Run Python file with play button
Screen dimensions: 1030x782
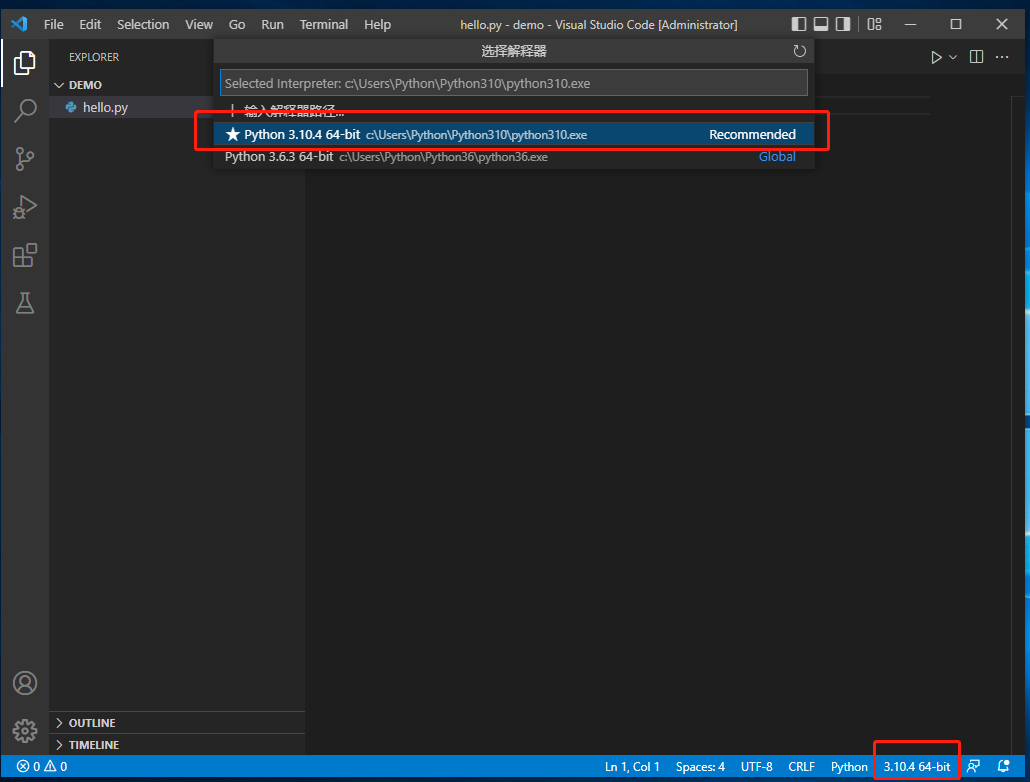point(936,58)
